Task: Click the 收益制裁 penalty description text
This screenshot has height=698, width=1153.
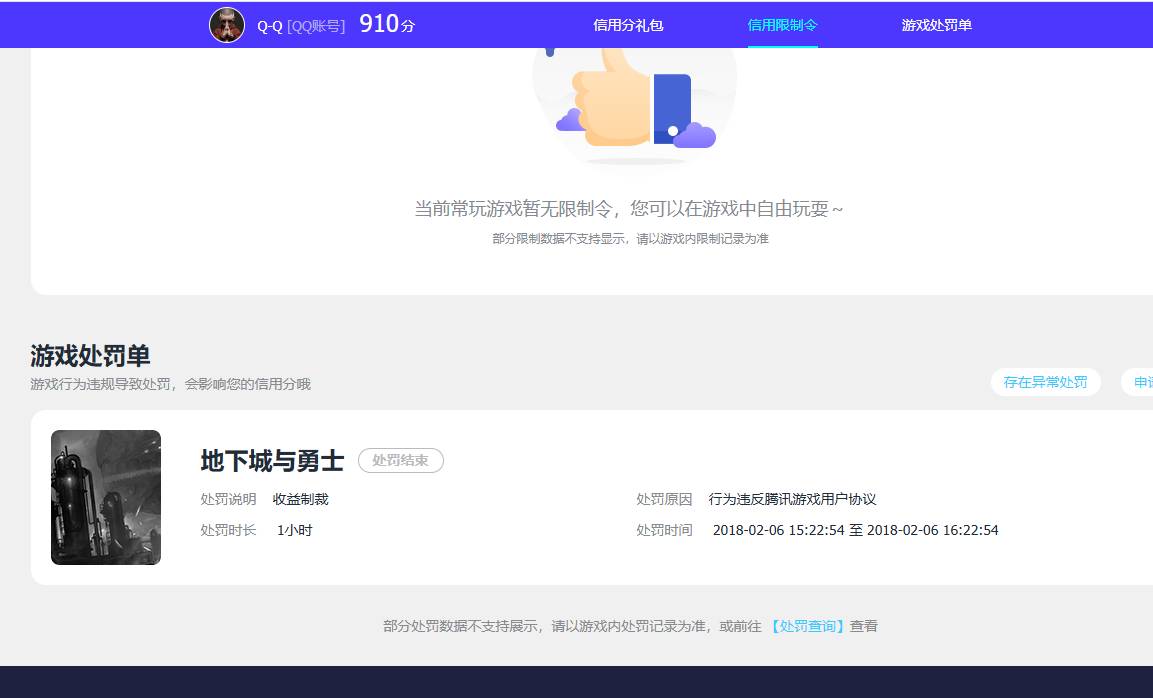Action: click(303, 499)
